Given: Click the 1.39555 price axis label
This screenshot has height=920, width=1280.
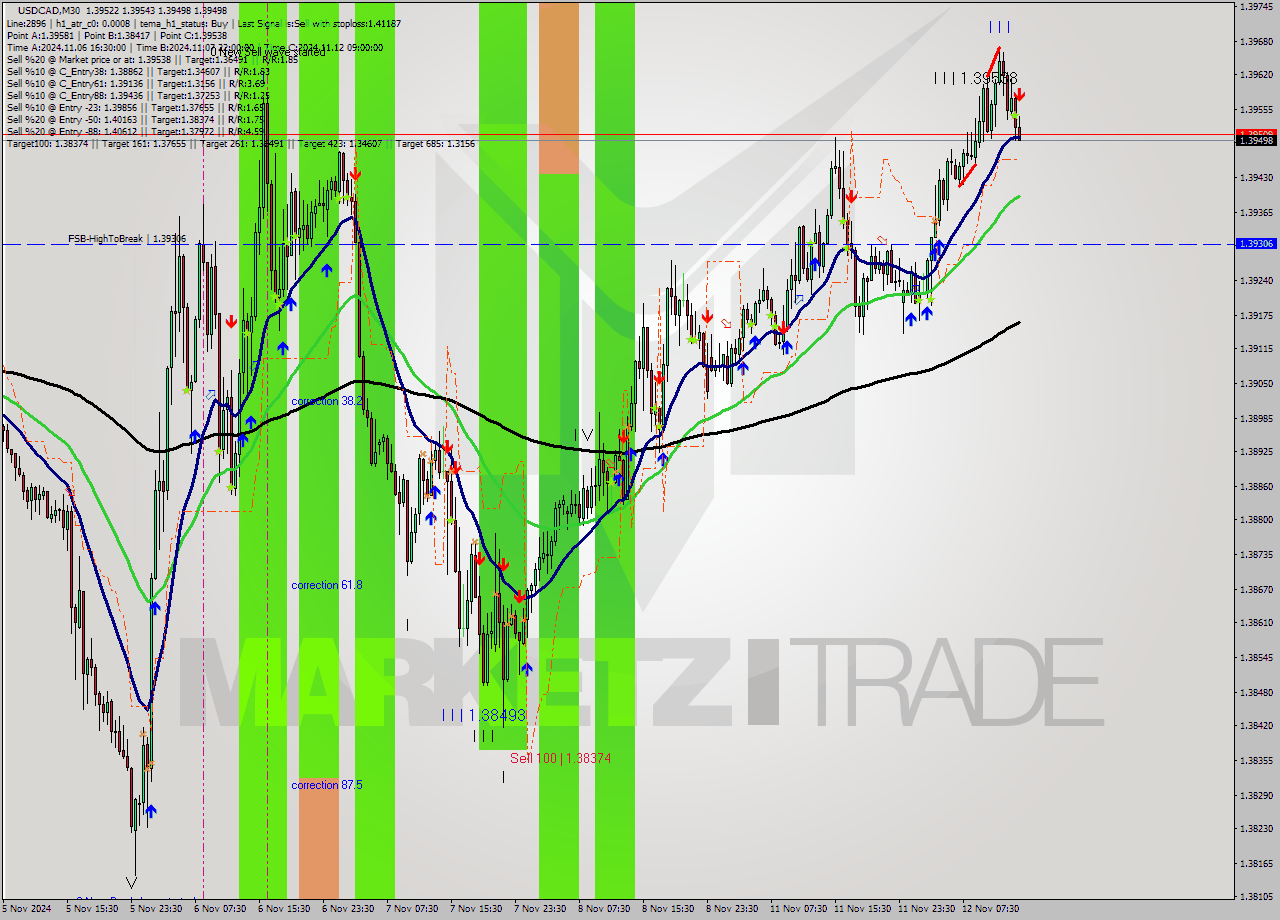Looking at the screenshot, I should tap(1255, 110).
